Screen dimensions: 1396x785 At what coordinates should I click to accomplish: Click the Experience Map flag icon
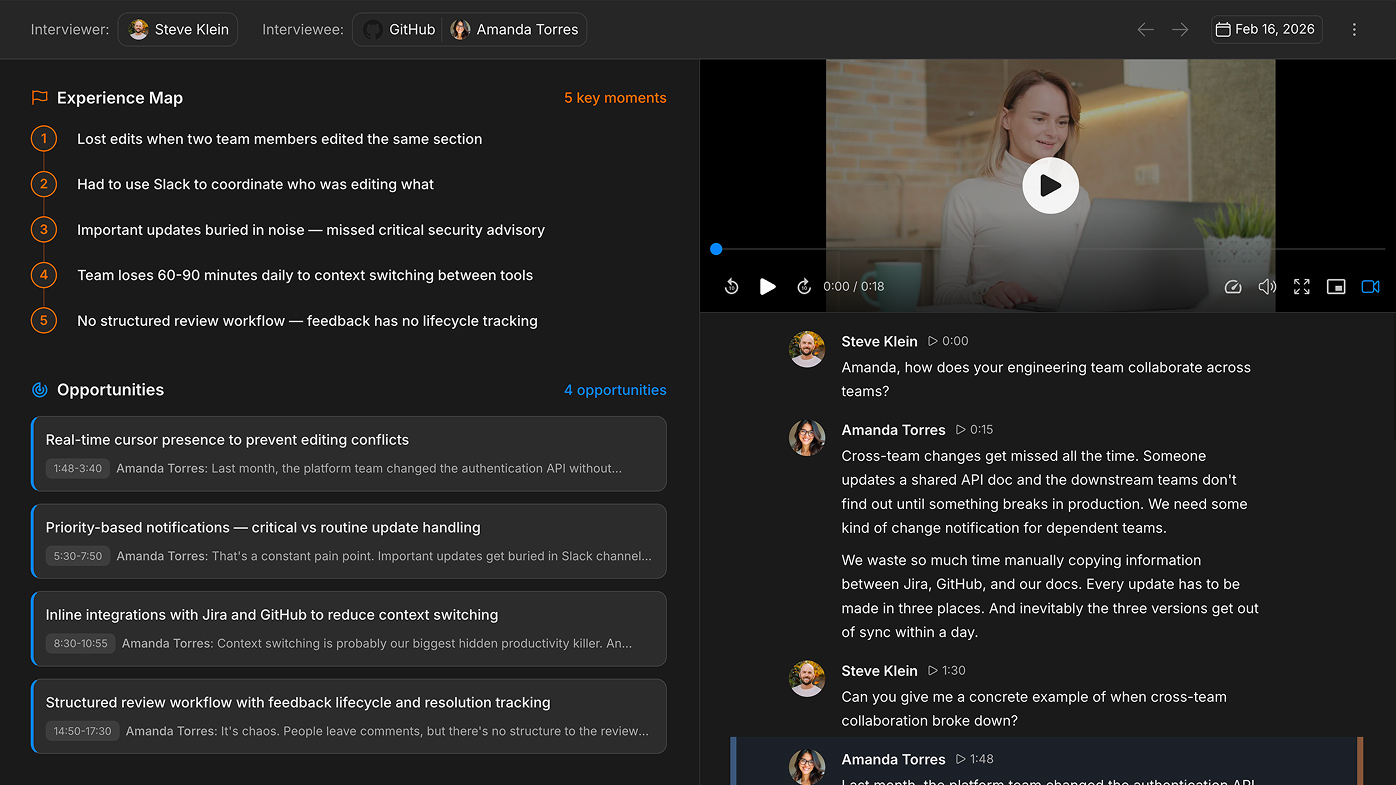tap(39, 97)
